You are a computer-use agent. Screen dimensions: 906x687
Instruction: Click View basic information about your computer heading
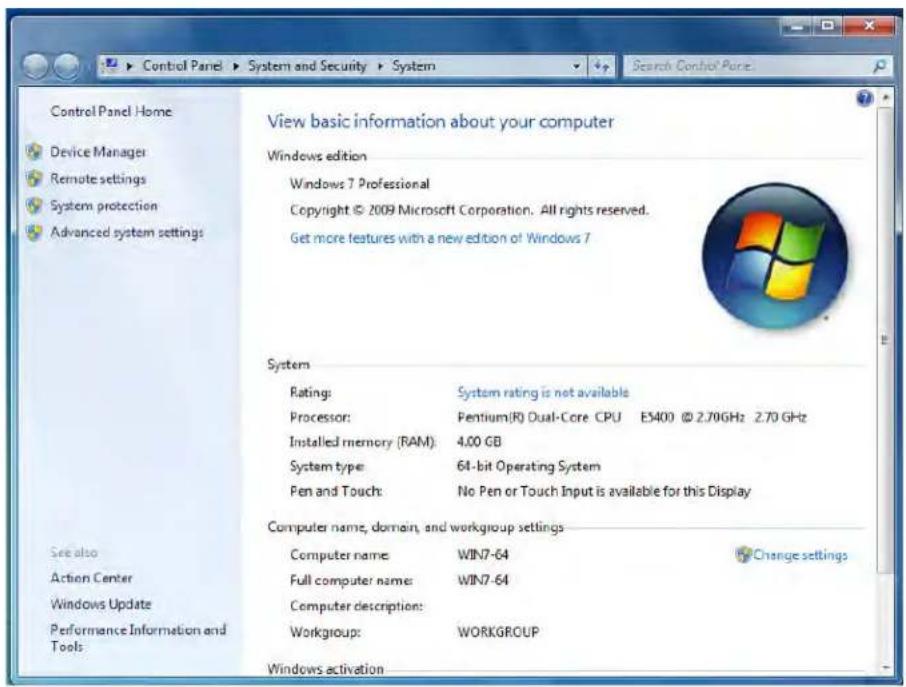point(440,122)
